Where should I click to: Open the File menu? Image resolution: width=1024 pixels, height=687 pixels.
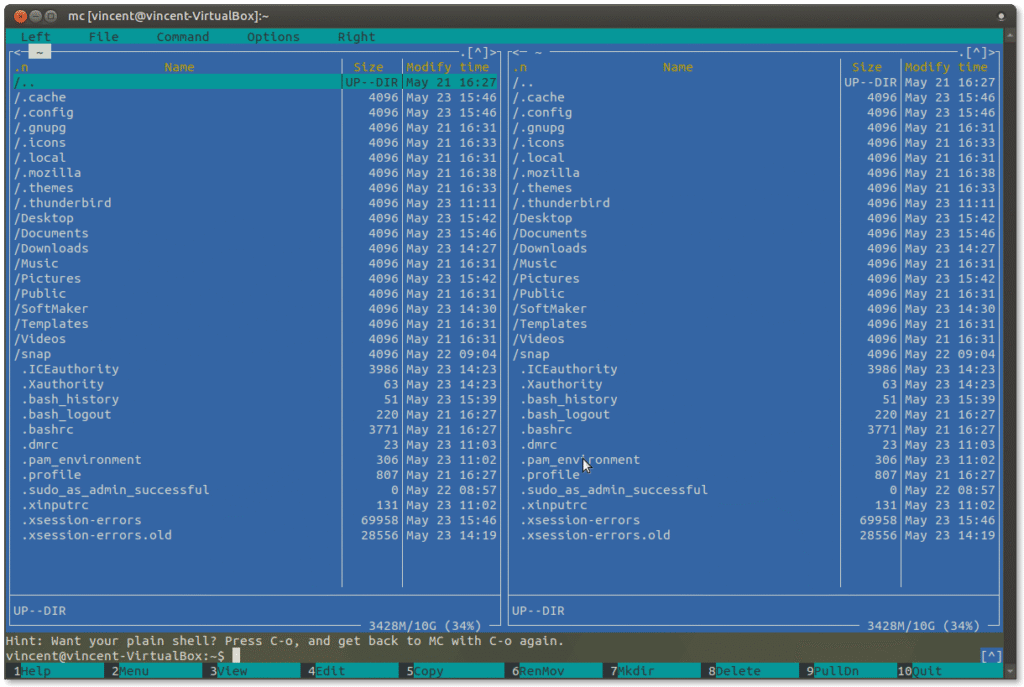pos(103,37)
